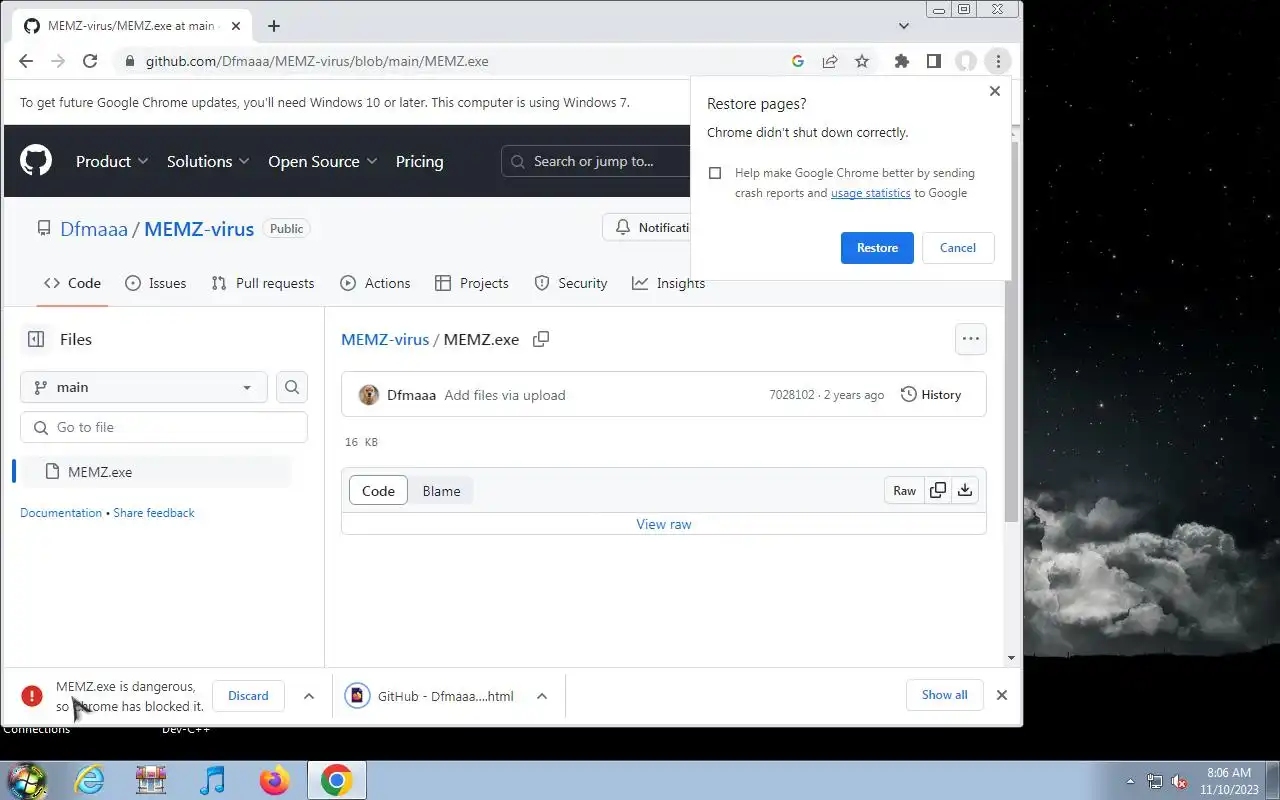The image size is (1280, 800).
Task: Expand options for GitHub html download
Action: (x=542, y=696)
